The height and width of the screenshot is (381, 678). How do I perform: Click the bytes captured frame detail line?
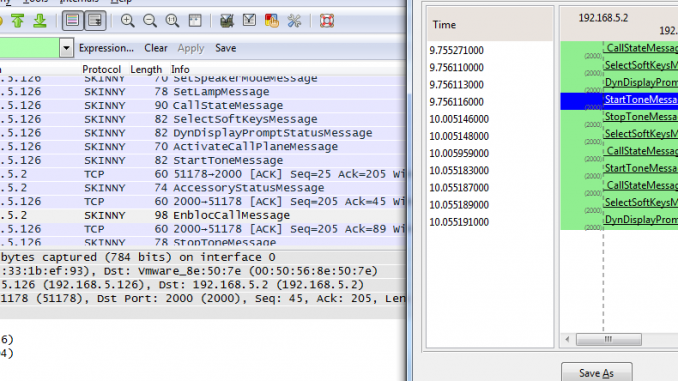[x=203, y=257]
